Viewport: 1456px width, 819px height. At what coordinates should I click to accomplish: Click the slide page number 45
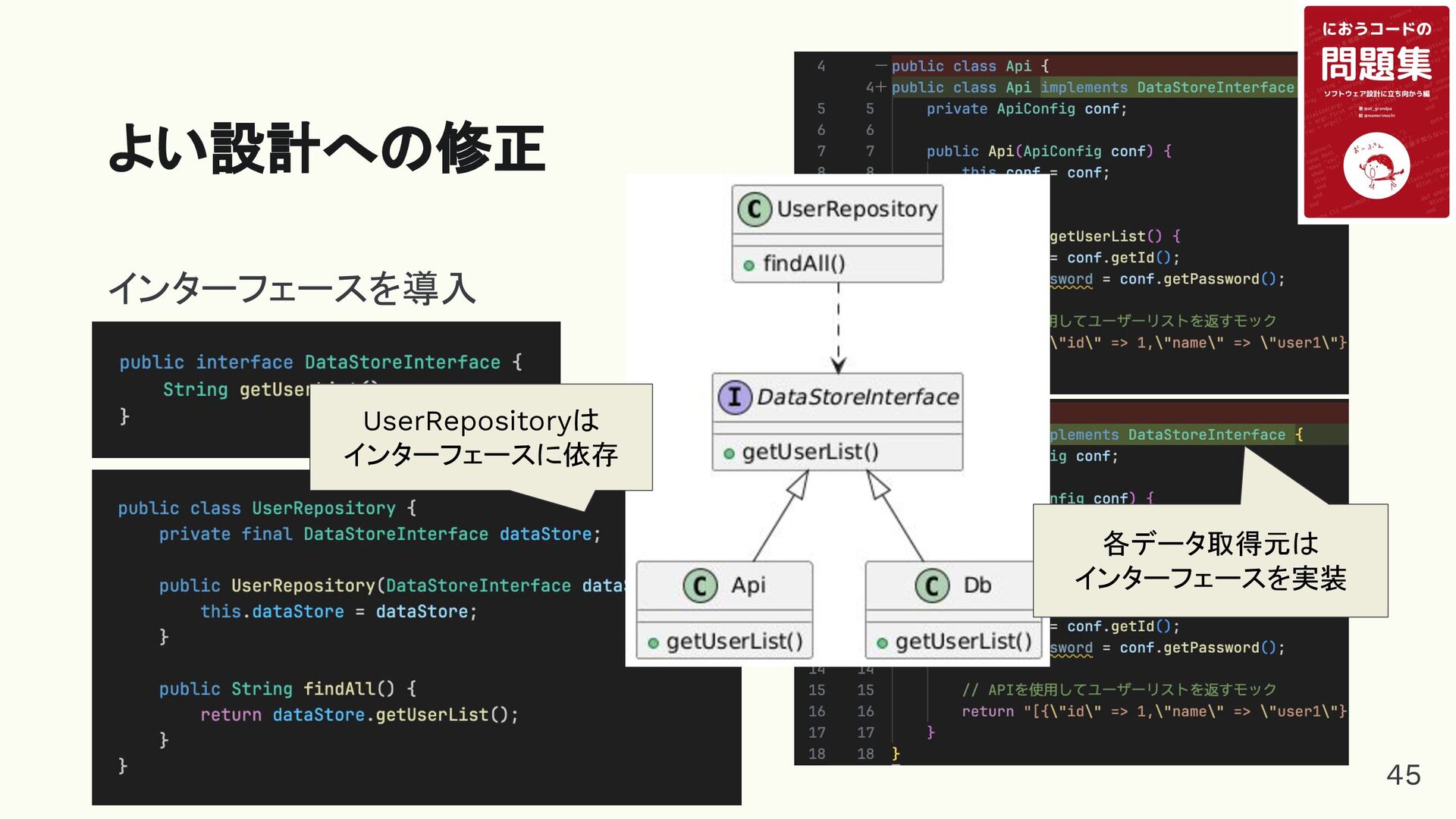pos(1403,775)
